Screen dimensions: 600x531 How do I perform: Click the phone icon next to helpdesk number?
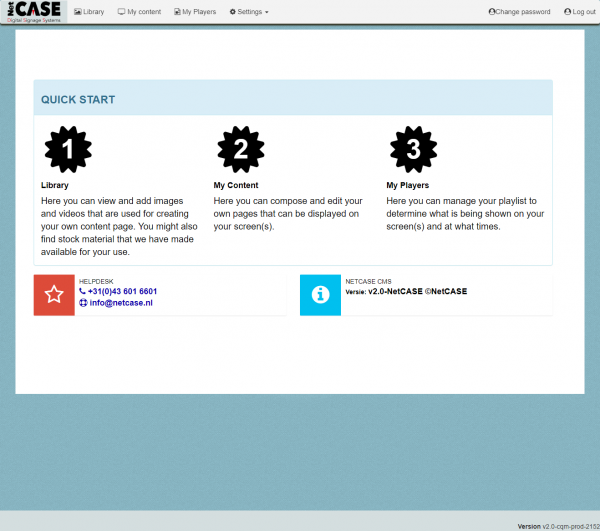click(82, 291)
